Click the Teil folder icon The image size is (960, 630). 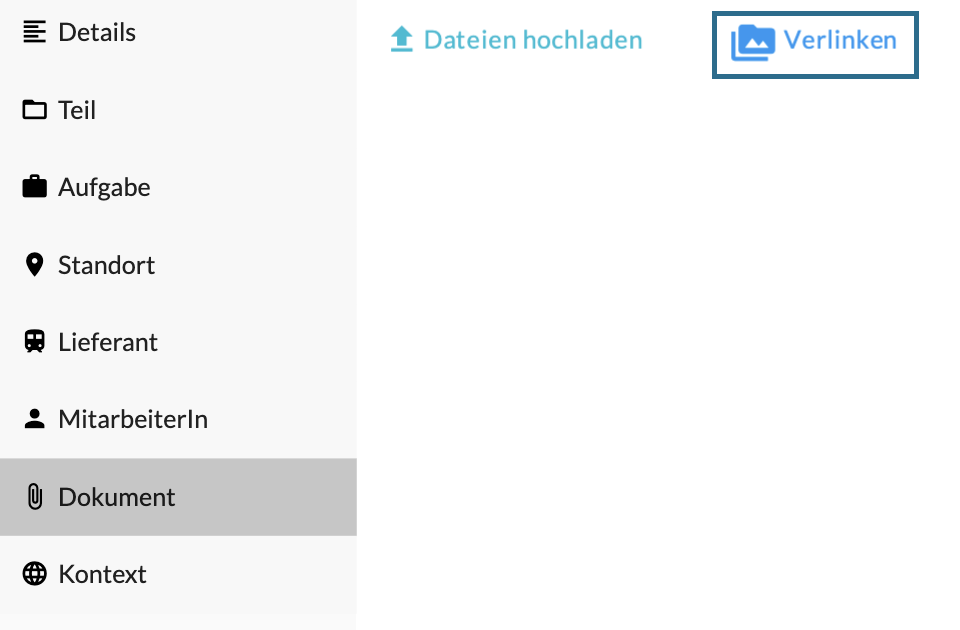35,110
